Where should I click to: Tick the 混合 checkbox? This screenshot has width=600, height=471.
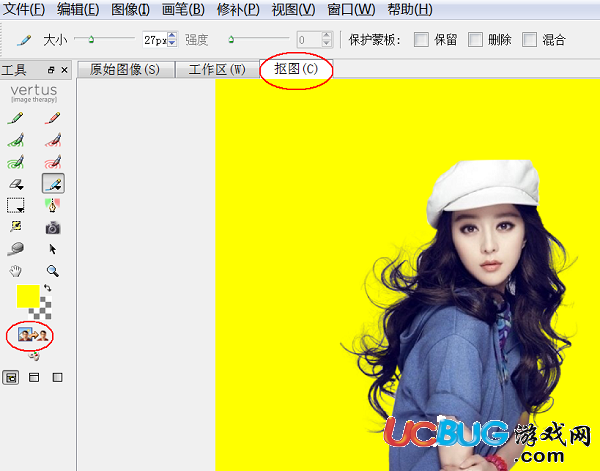(530, 39)
